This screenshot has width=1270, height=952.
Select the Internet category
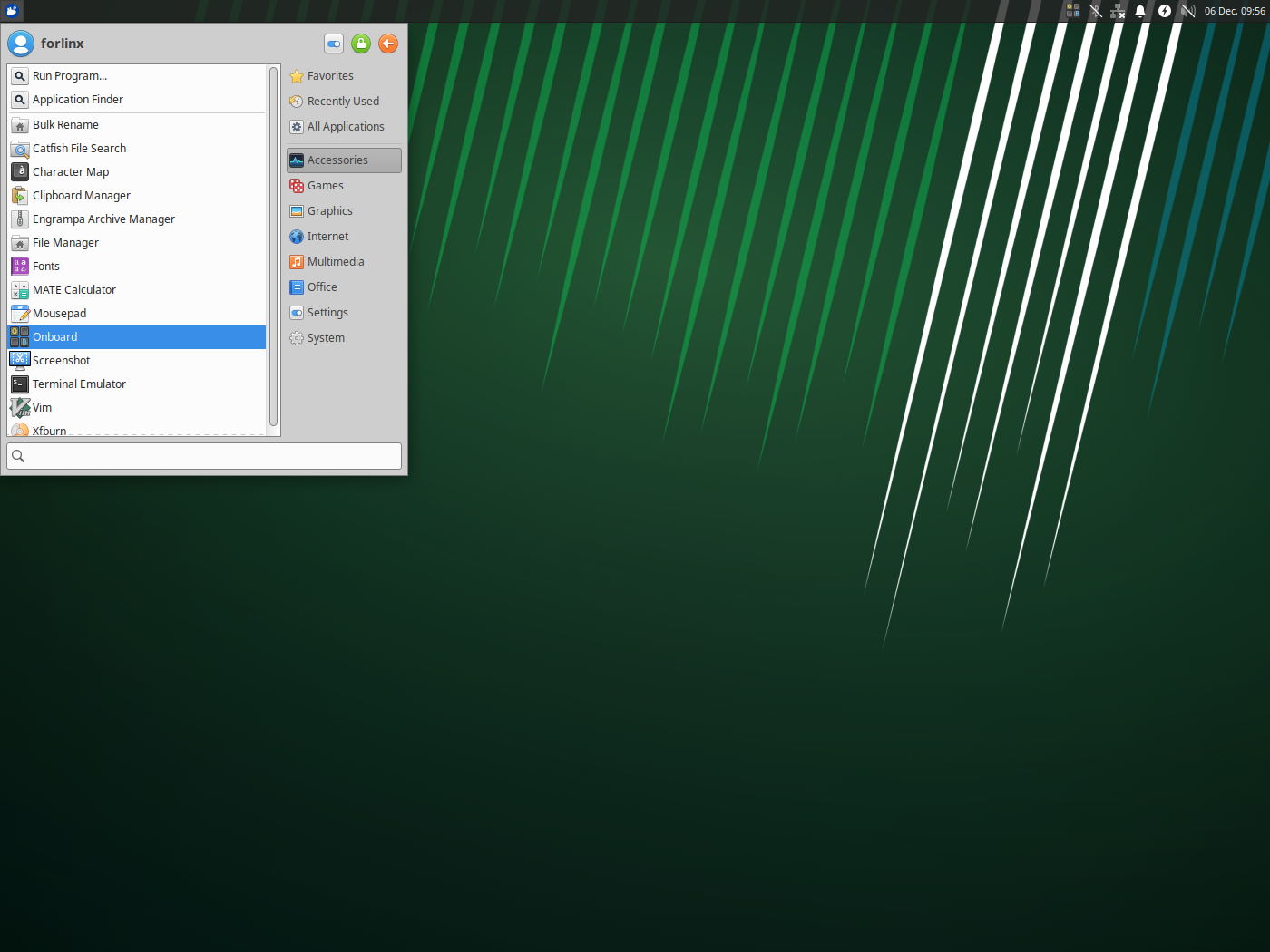click(344, 237)
